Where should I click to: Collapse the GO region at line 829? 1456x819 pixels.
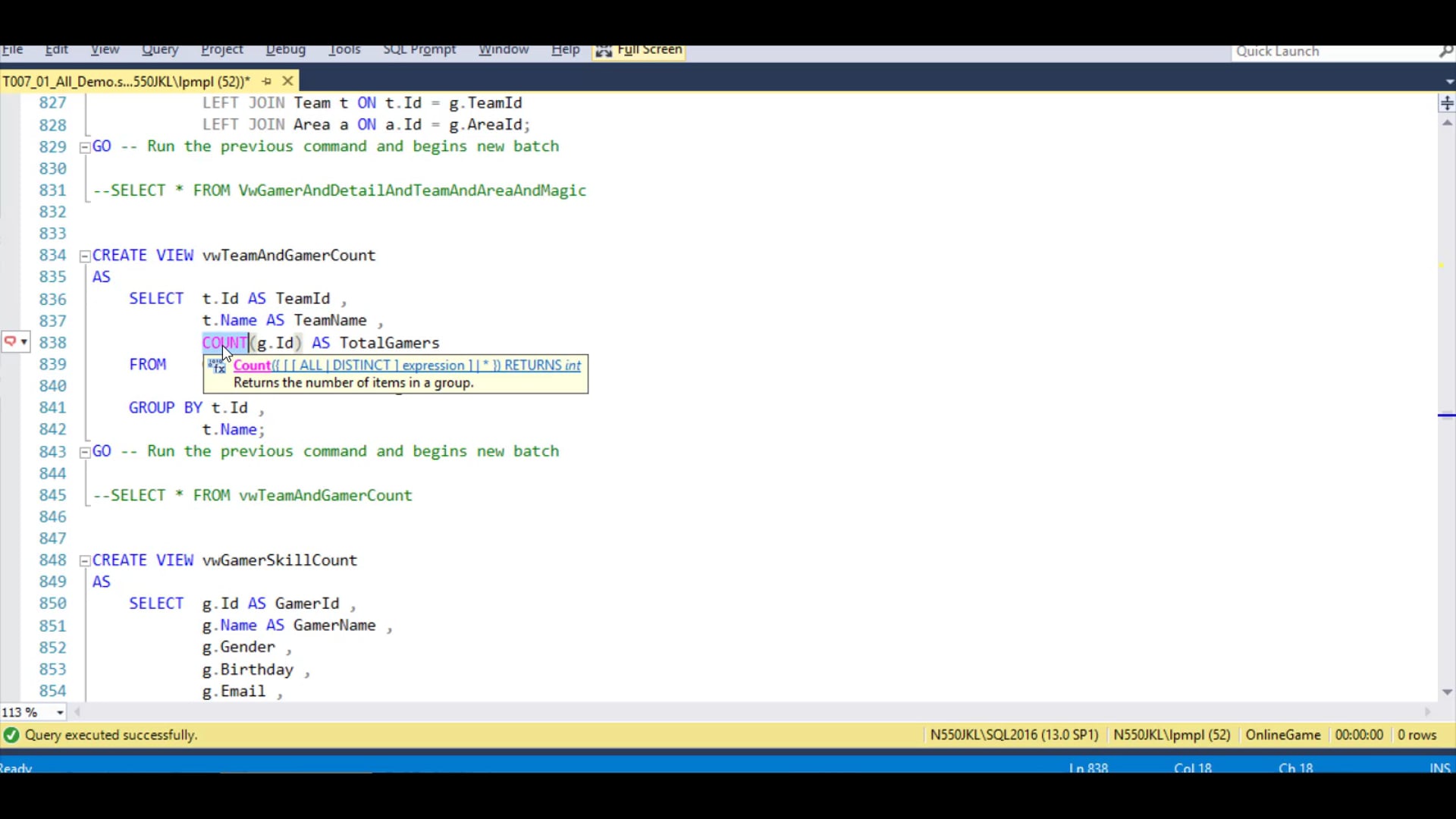[85, 147]
